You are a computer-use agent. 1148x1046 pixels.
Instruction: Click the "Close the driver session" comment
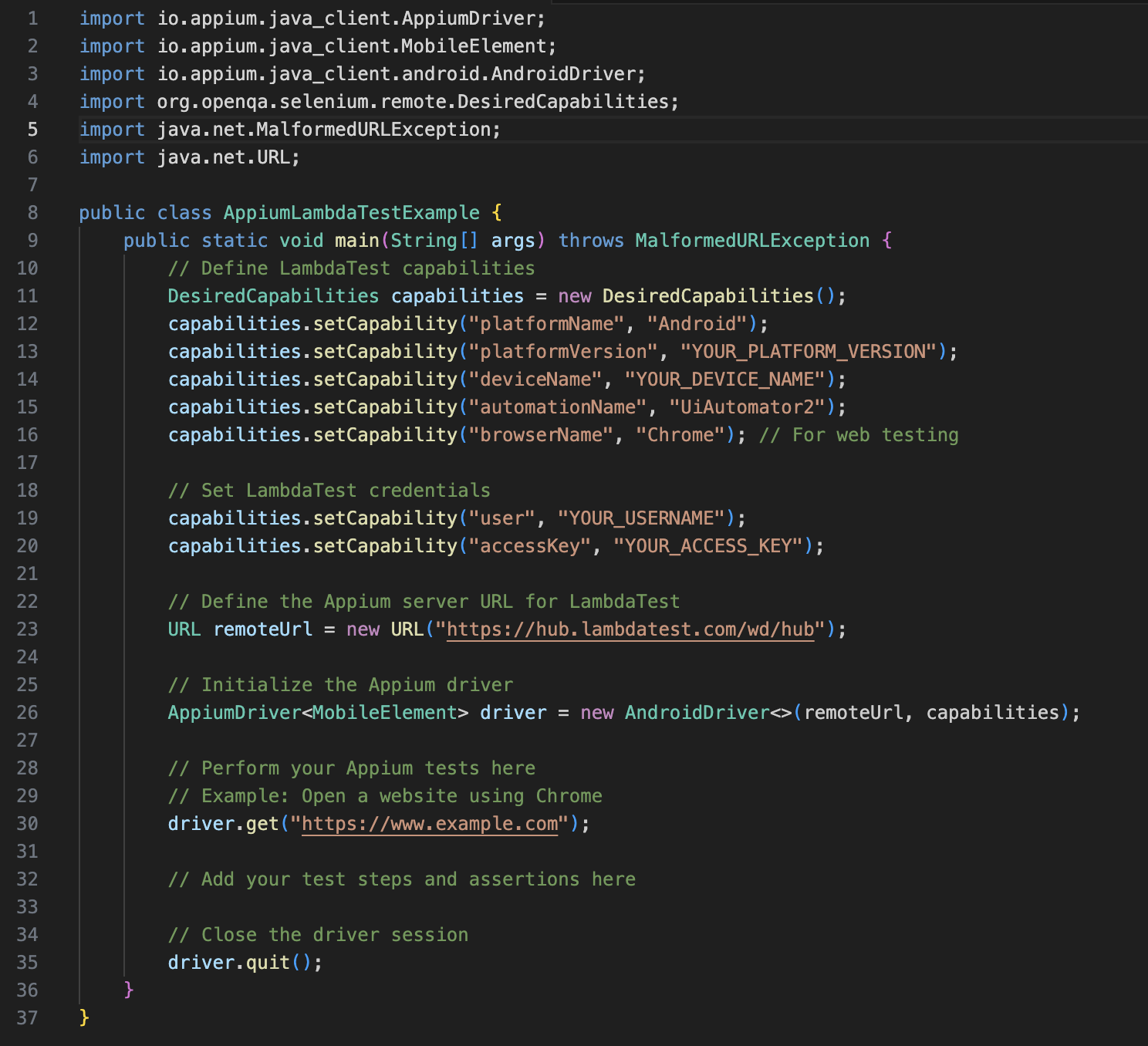click(x=318, y=935)
